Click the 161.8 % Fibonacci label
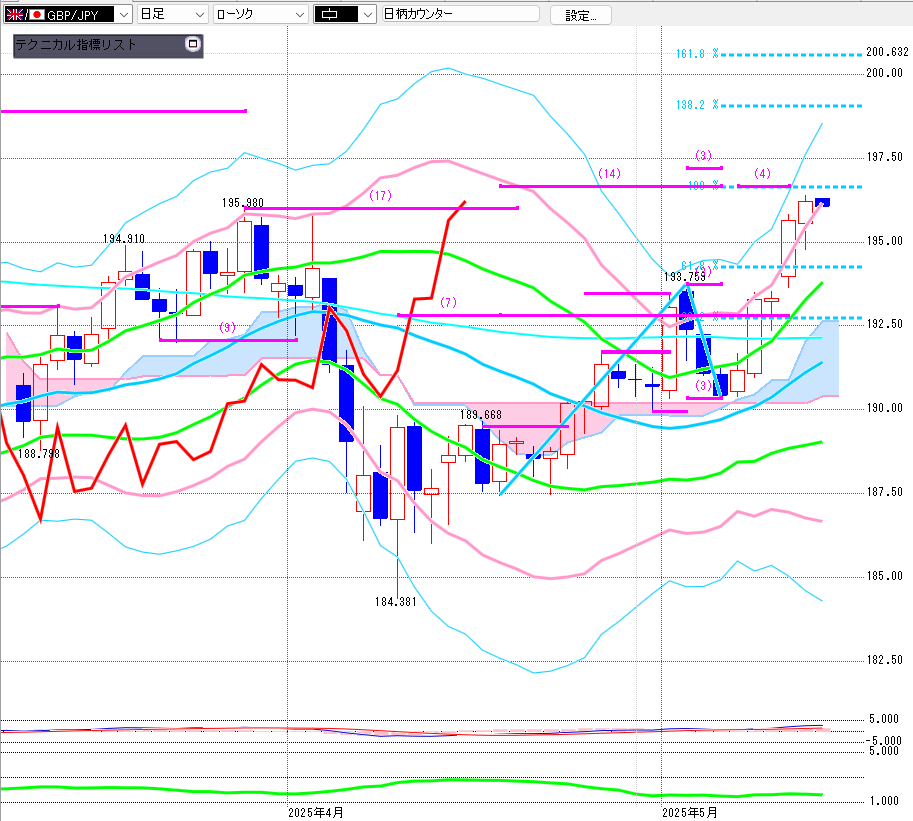The height and width of the screenshot is (821, 913). [697, 54]
